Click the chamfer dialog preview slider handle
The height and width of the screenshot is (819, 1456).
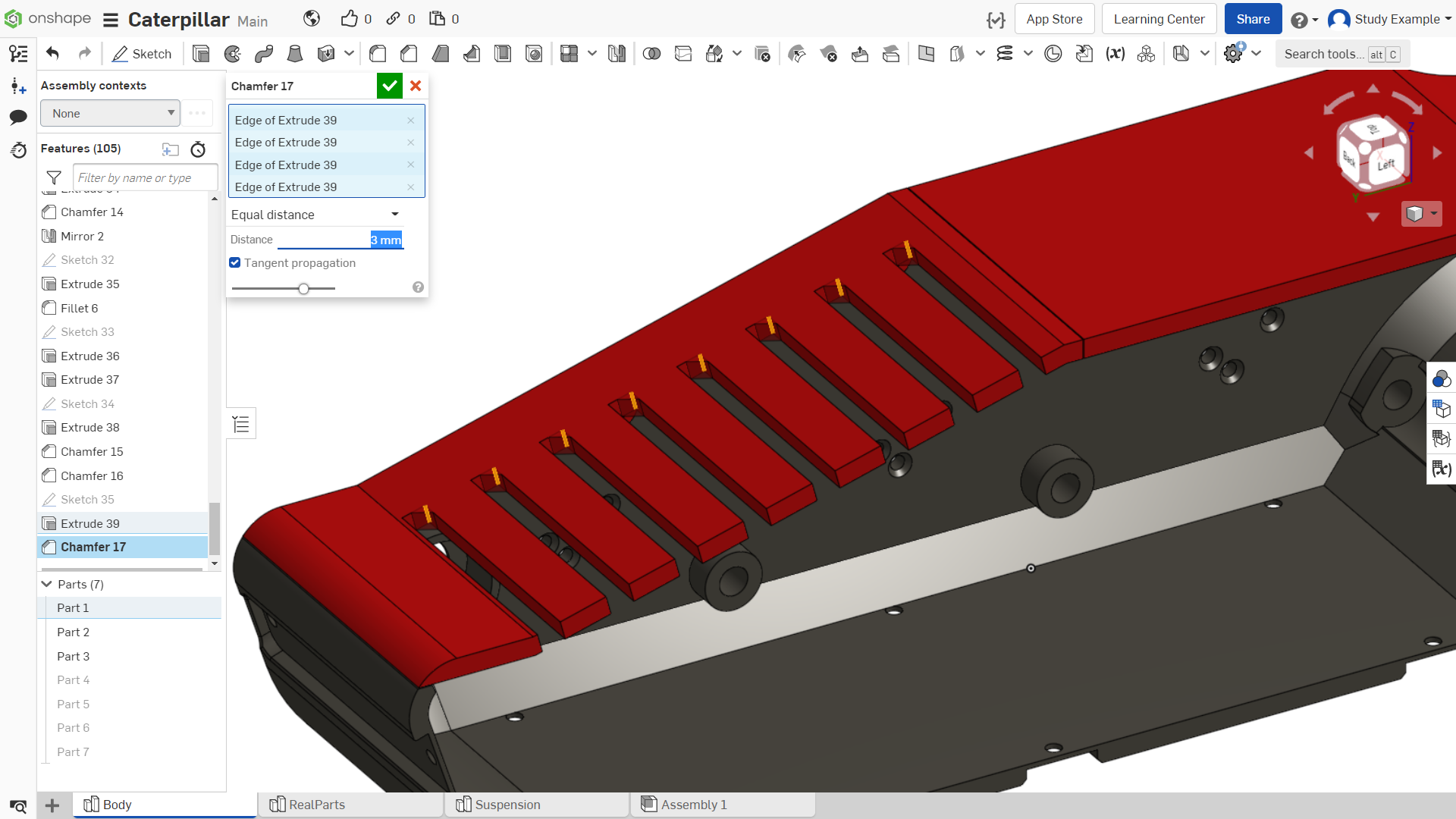(x=303, y=288)
